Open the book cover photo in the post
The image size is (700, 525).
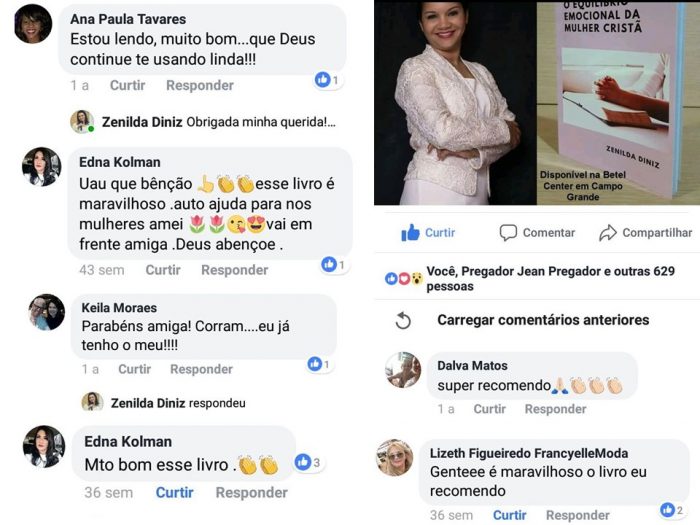tap(618, 103)
